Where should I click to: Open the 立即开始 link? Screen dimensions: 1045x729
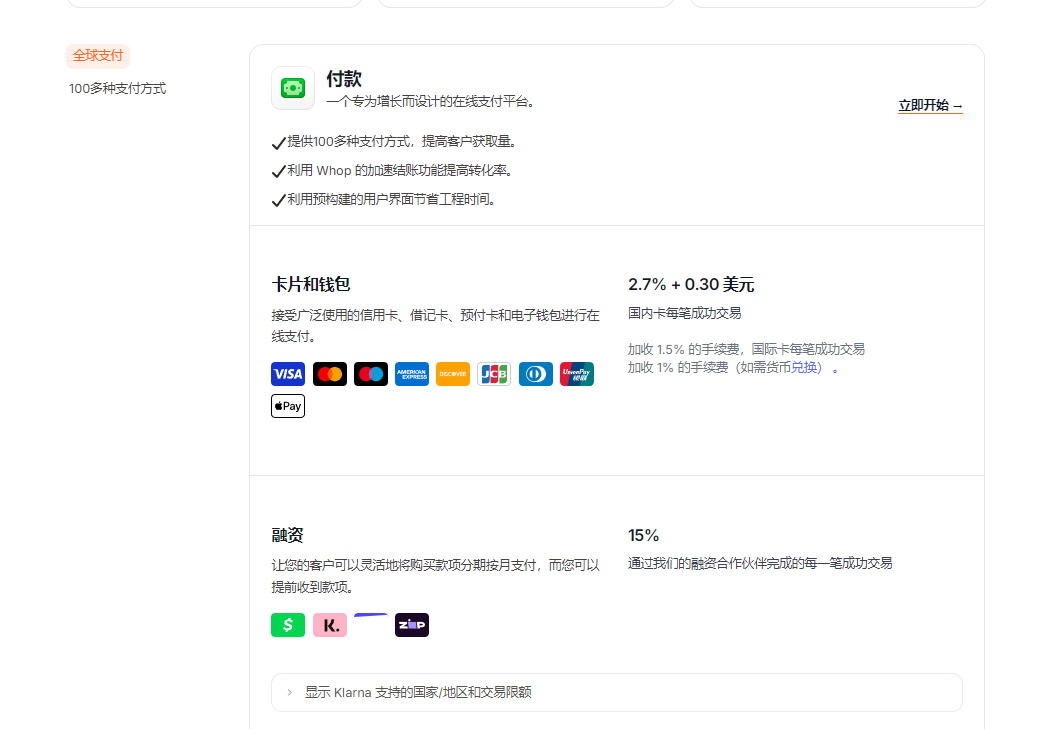(x=930, y=105)
